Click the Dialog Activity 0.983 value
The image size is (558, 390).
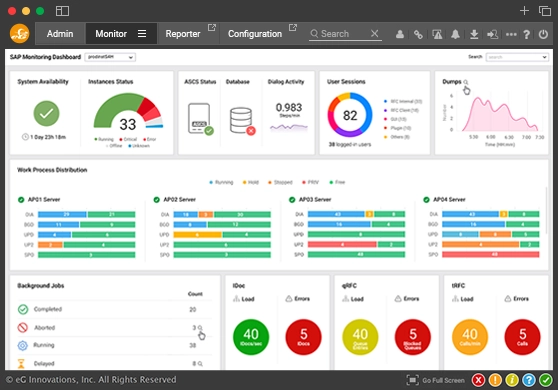289,107
